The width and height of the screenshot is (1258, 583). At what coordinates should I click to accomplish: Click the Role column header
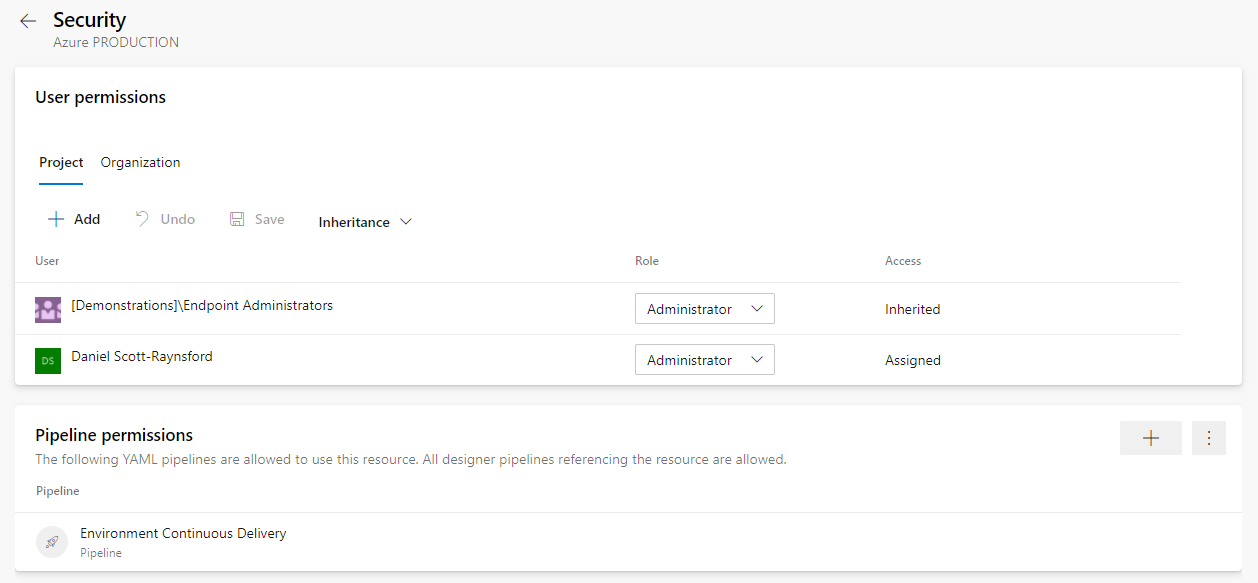click(647, 261)
